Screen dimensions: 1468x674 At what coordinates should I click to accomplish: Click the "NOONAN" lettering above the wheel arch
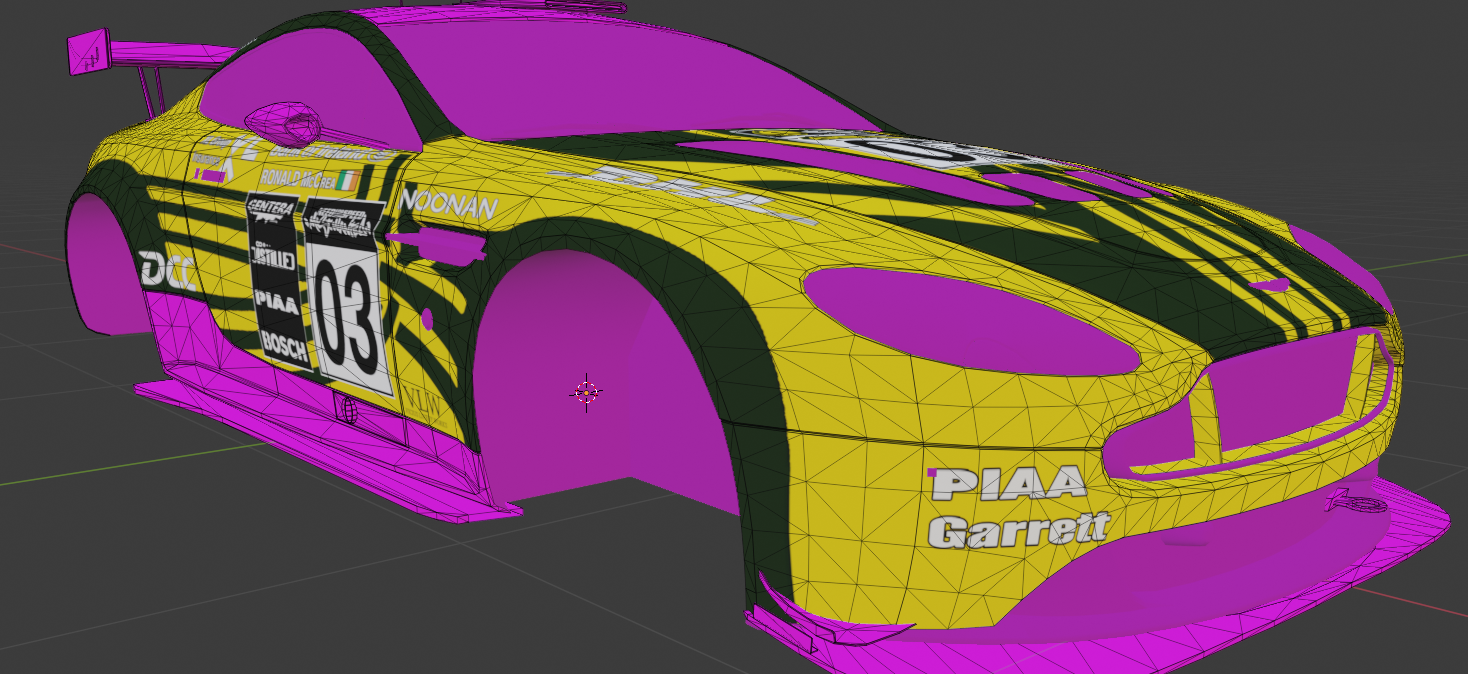click(x=449, y=203)
